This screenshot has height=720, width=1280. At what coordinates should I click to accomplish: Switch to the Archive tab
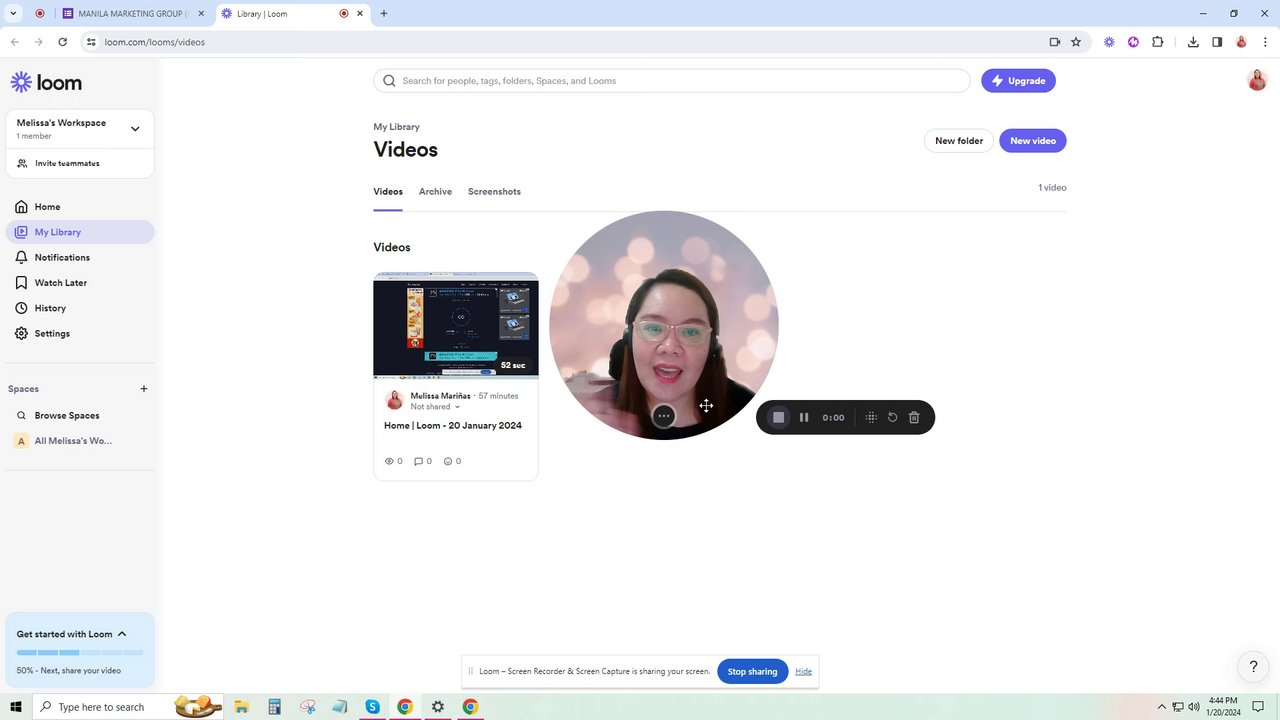[435, 192]
